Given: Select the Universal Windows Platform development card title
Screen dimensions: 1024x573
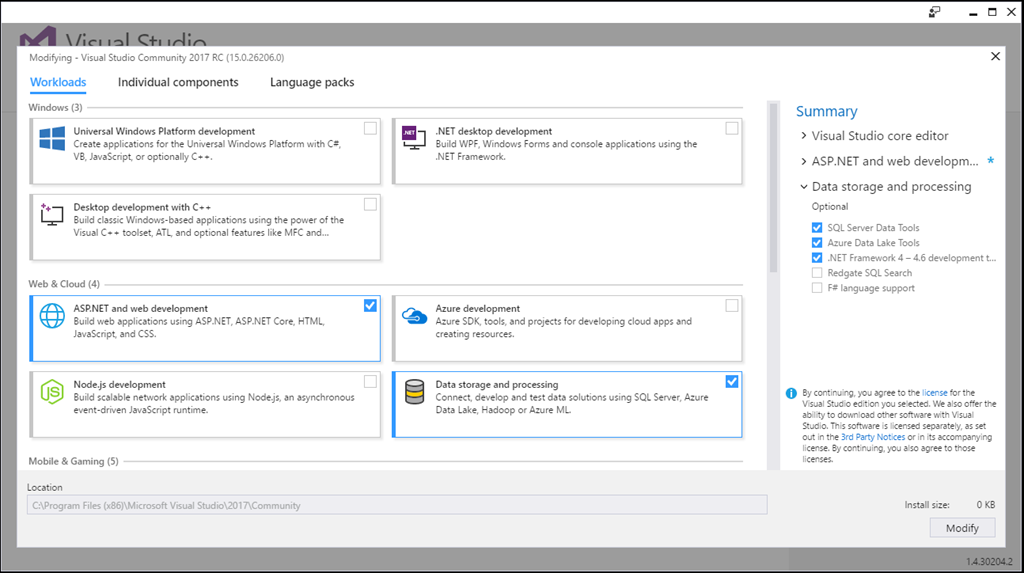Looking at the screenshot, I should point(164,131).
